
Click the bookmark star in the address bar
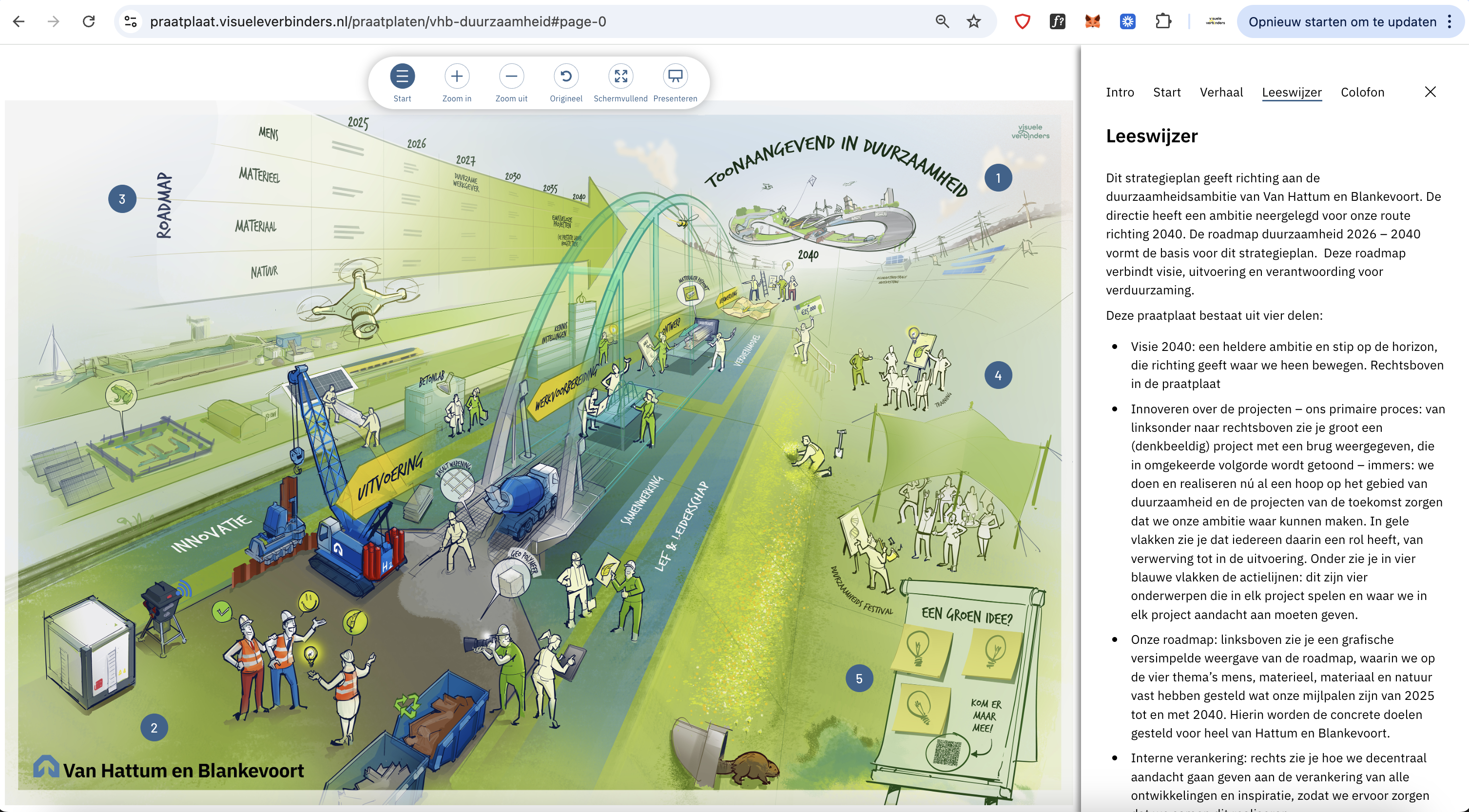[973, 21]
